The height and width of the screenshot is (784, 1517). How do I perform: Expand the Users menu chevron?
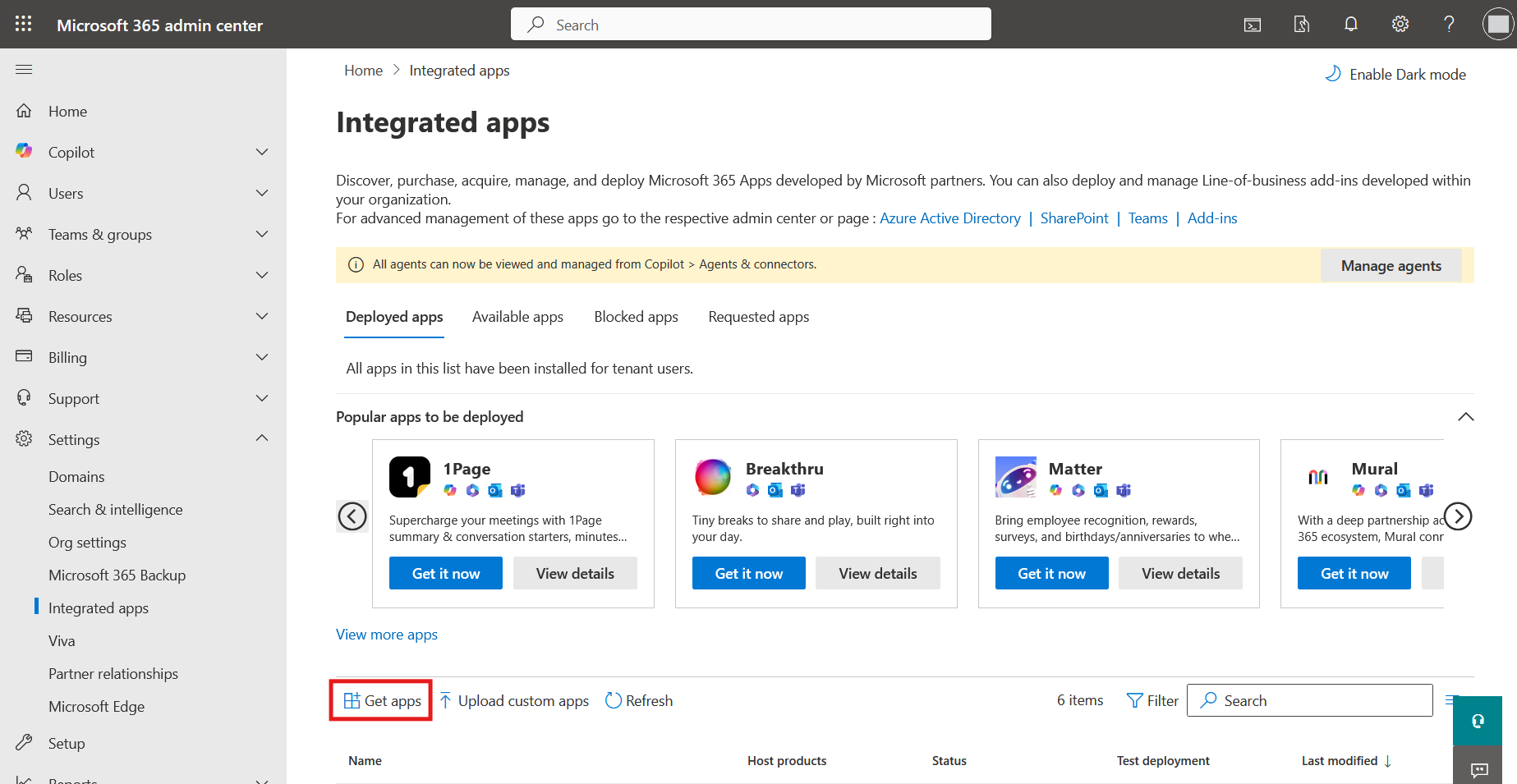point(262,193)
